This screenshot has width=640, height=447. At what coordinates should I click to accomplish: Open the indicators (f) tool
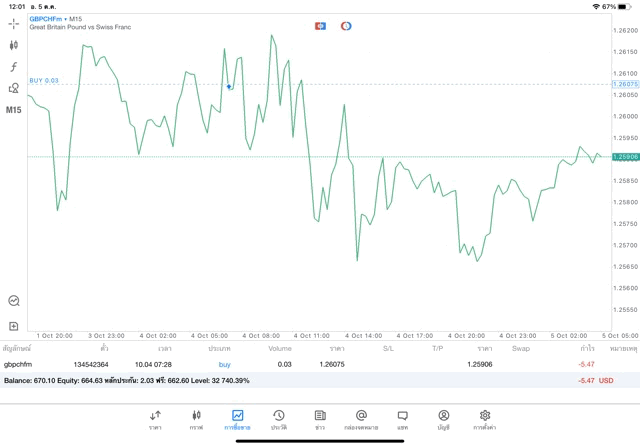(x=14, y=67)
